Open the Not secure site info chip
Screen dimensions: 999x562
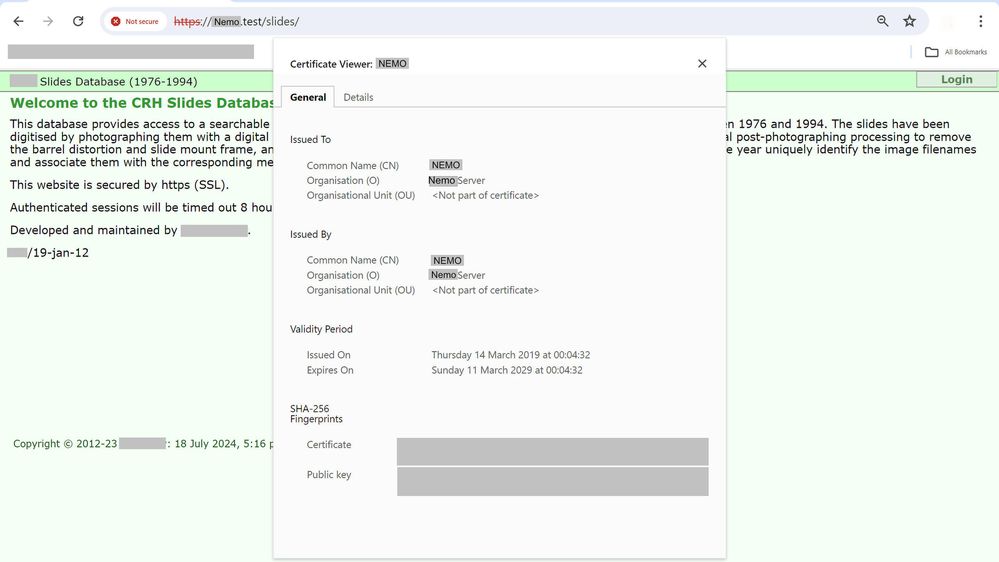click(x=135, y=21)
